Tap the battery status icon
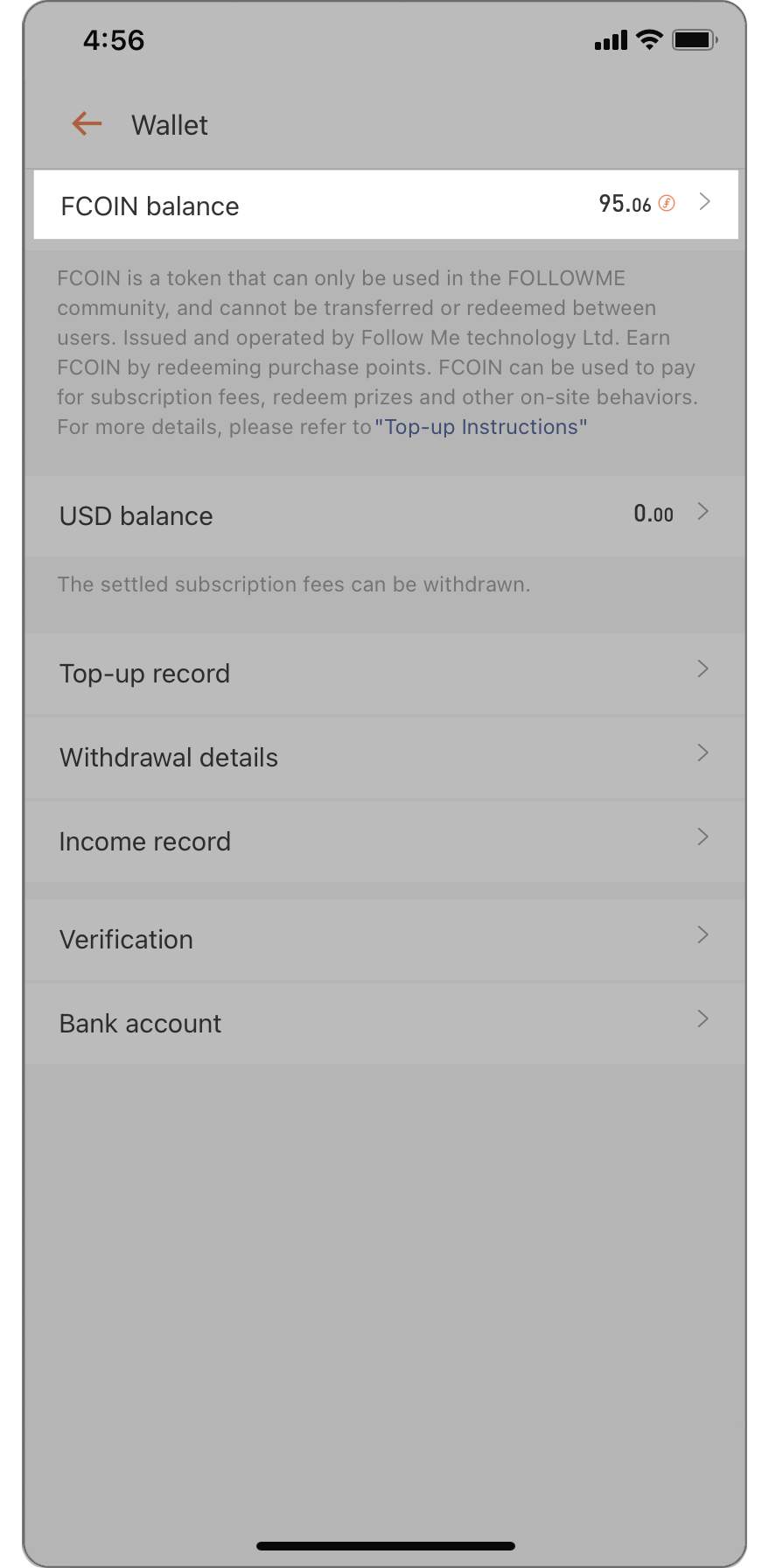The width and height of the screenshot is (769, 1568). coord(695,39)
